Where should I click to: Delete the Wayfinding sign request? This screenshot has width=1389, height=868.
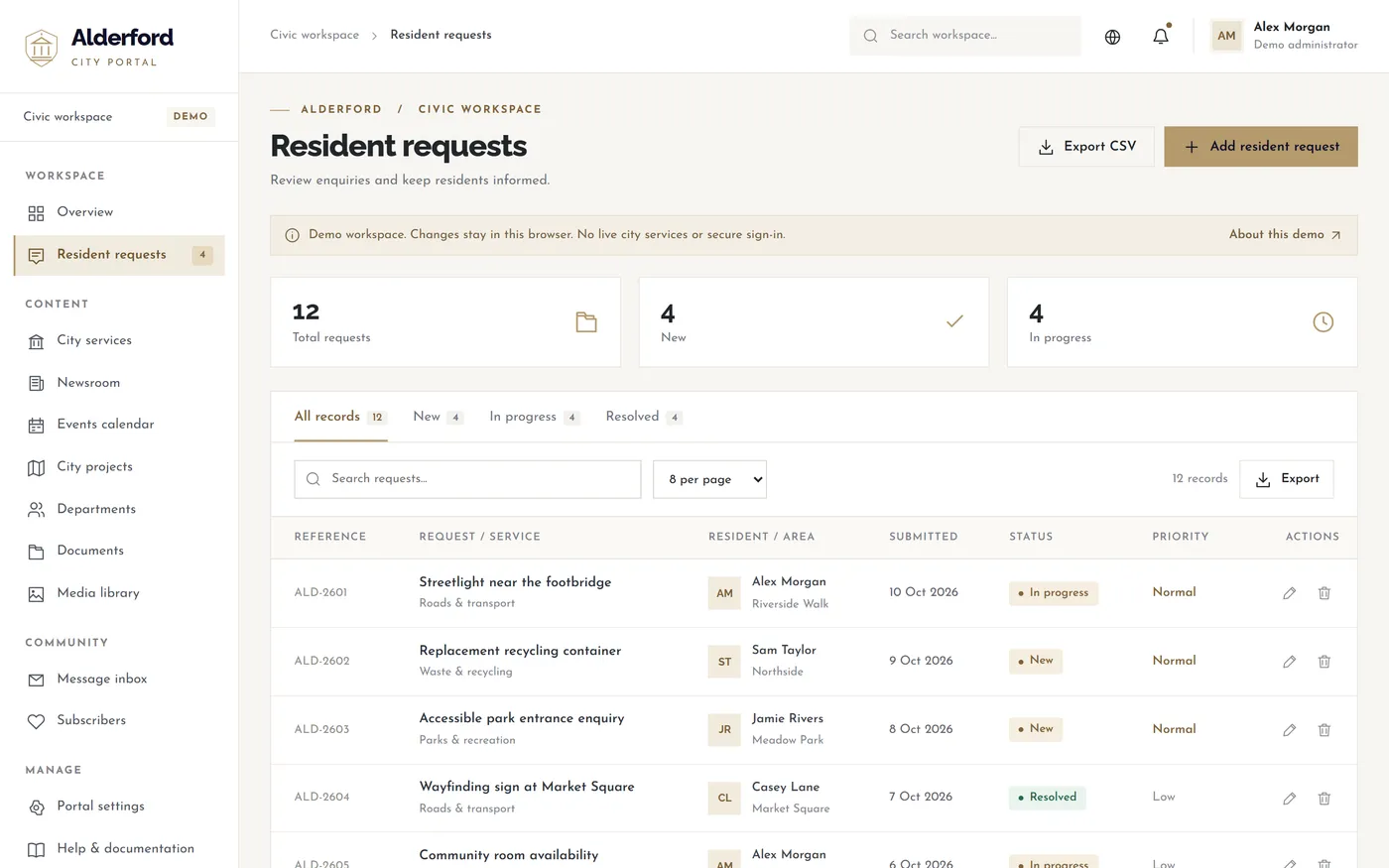[1324, 799]
